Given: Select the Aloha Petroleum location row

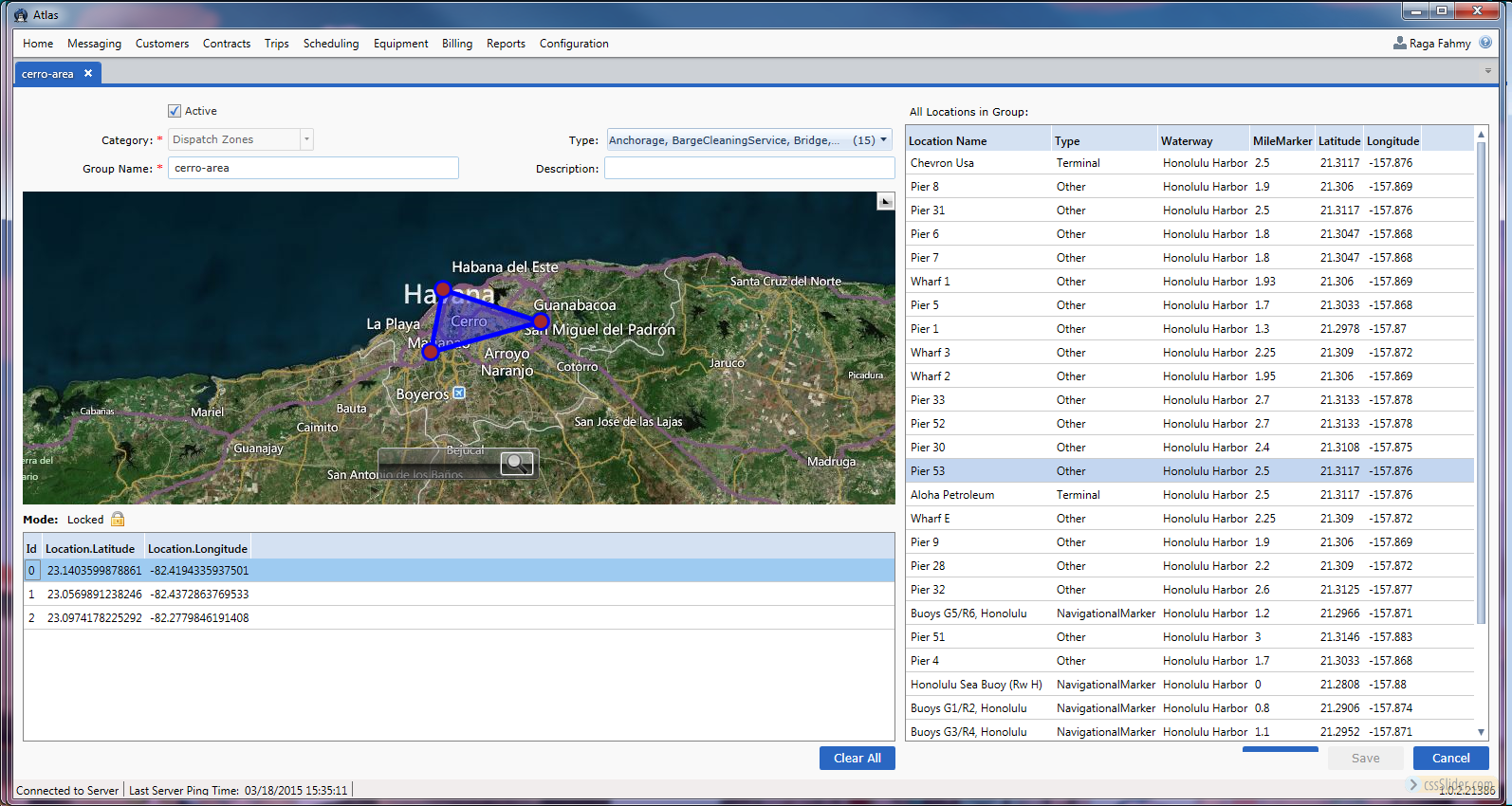Looking at the screenshot, I should pos(1189,495).
